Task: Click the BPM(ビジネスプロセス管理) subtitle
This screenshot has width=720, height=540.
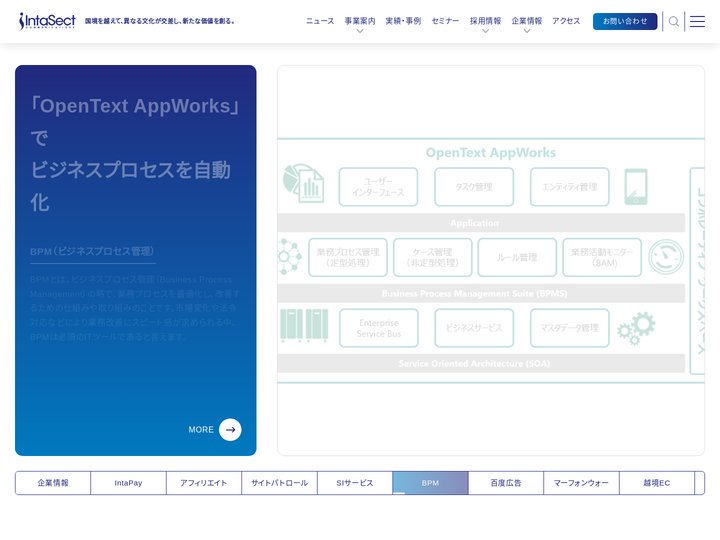Action: [x=92, y=251]
